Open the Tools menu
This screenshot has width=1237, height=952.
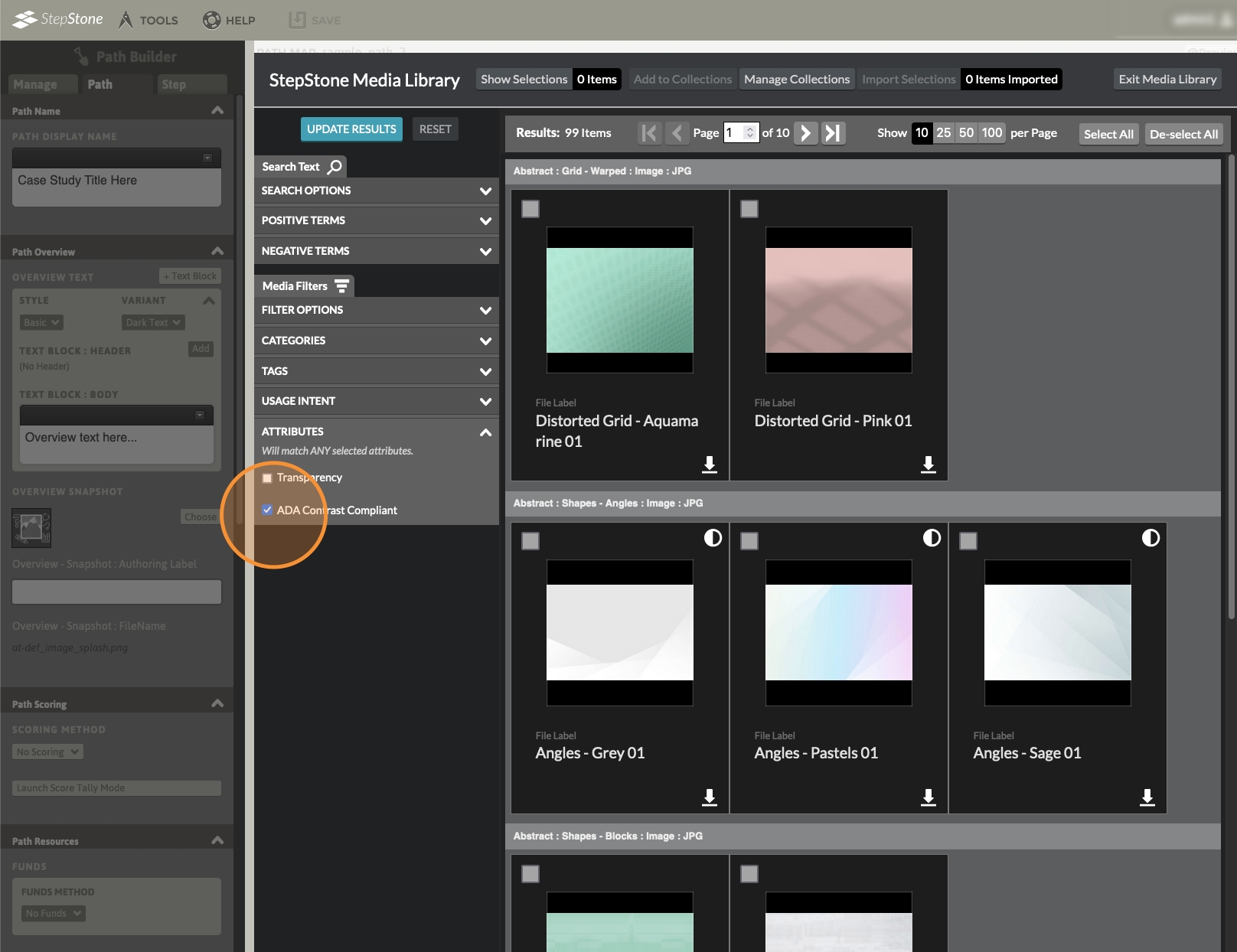pos(149,20)
